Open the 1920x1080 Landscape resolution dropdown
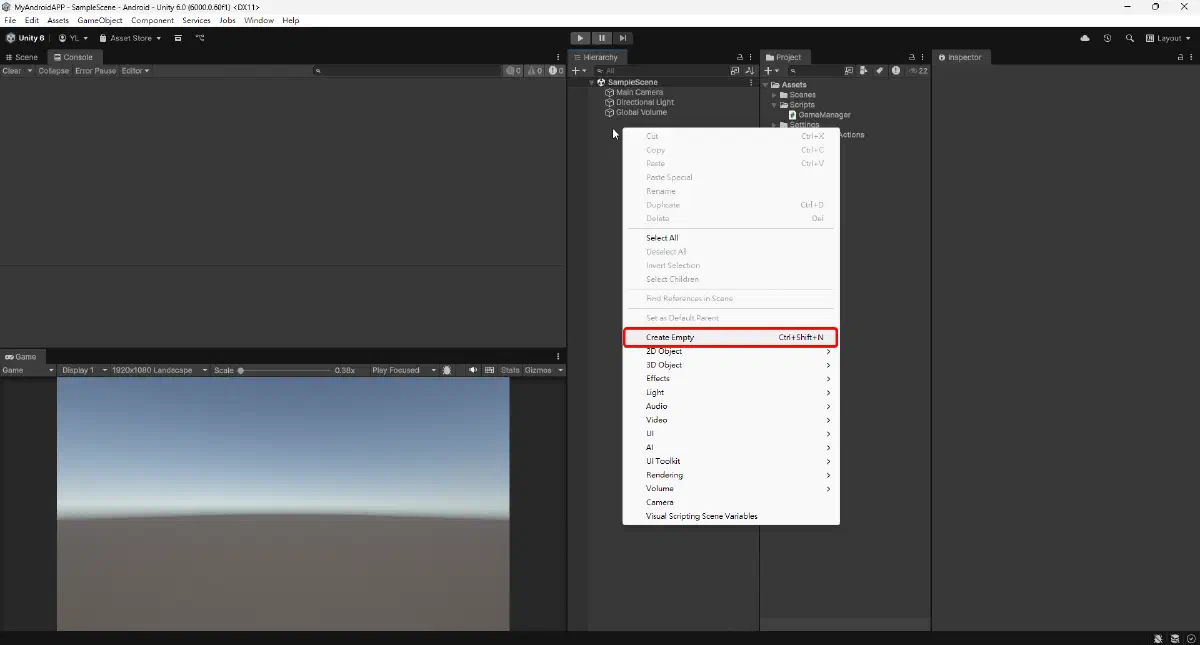Image resolution: width=1200 pixels, height=645 pixels. click(155, 370)
